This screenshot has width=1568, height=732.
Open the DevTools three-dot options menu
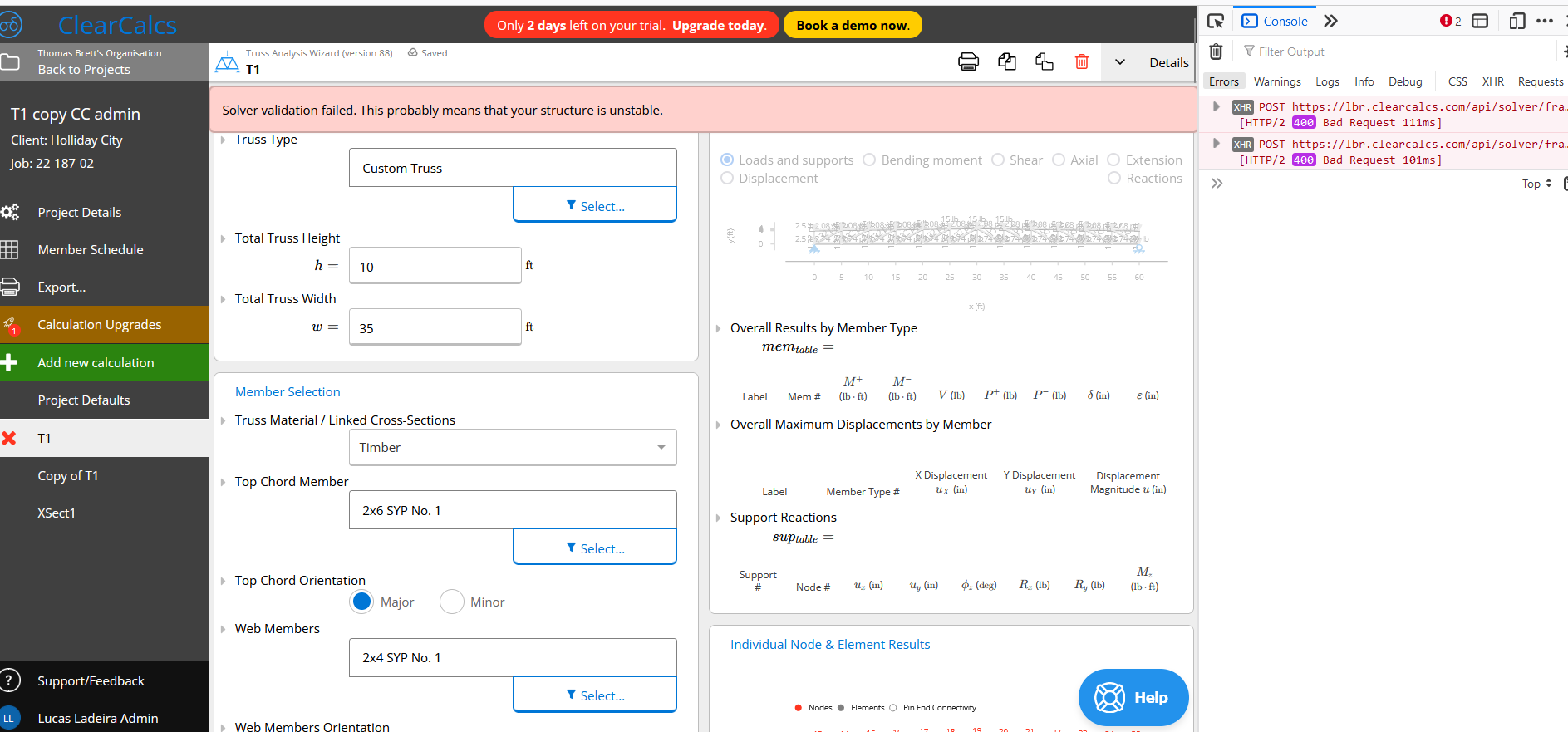1545,21
